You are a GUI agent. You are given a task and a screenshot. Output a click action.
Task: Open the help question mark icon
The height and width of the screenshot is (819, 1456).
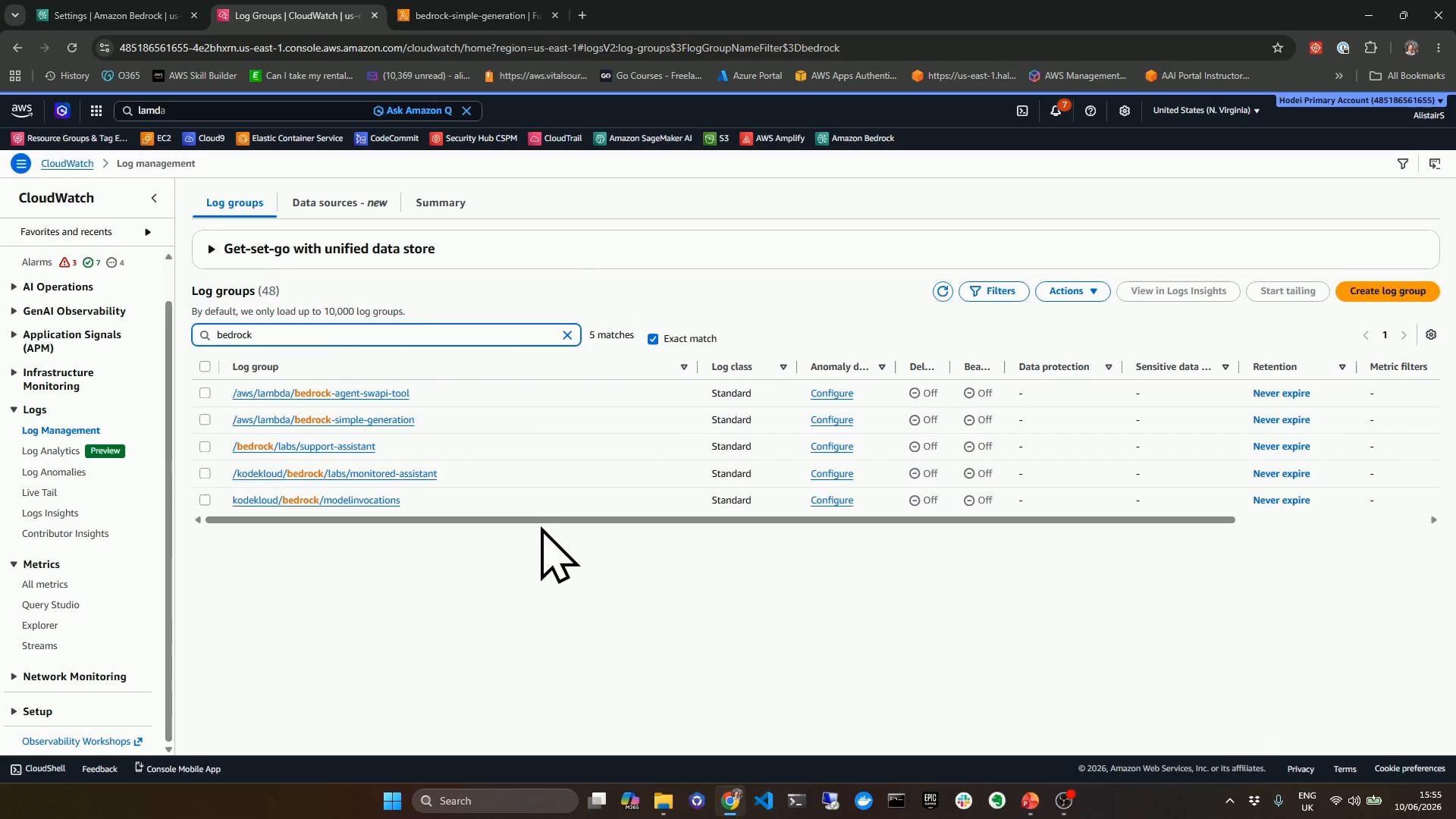(x=1090, y=111)
